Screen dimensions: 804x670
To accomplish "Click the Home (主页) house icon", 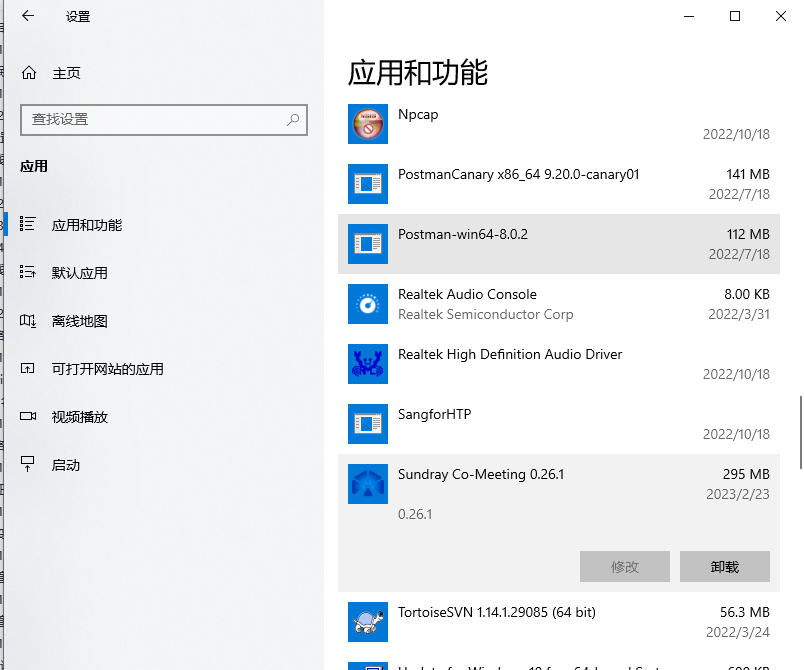I will (29, 73).
